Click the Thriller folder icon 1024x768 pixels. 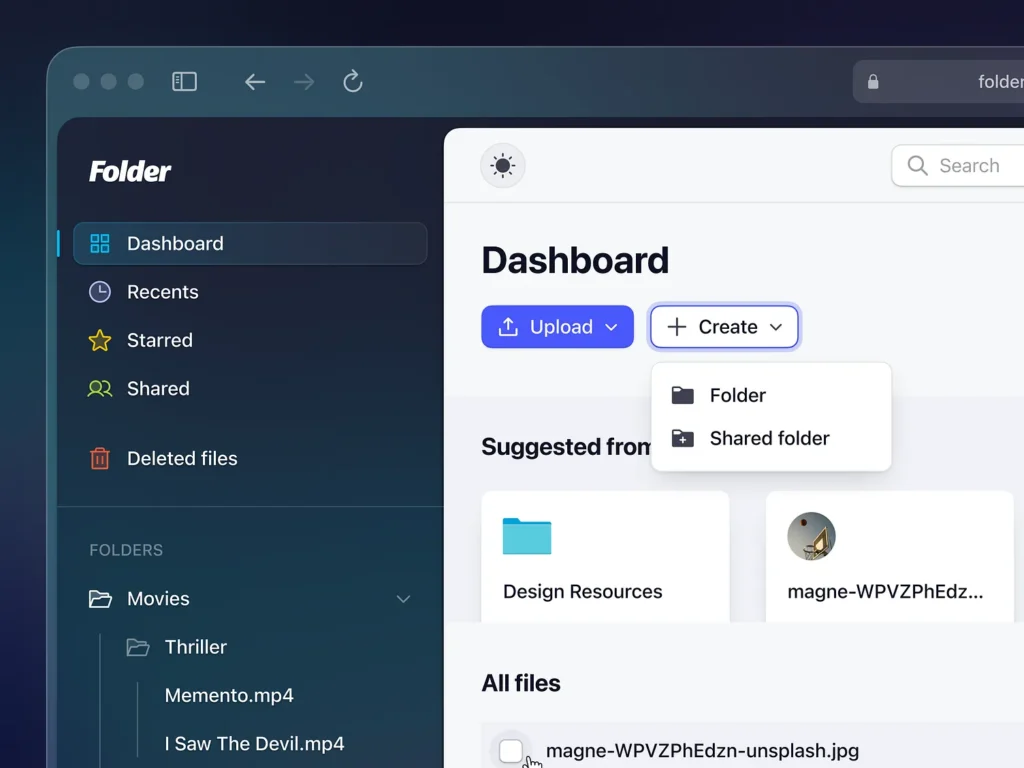click(x=137, y=647)
